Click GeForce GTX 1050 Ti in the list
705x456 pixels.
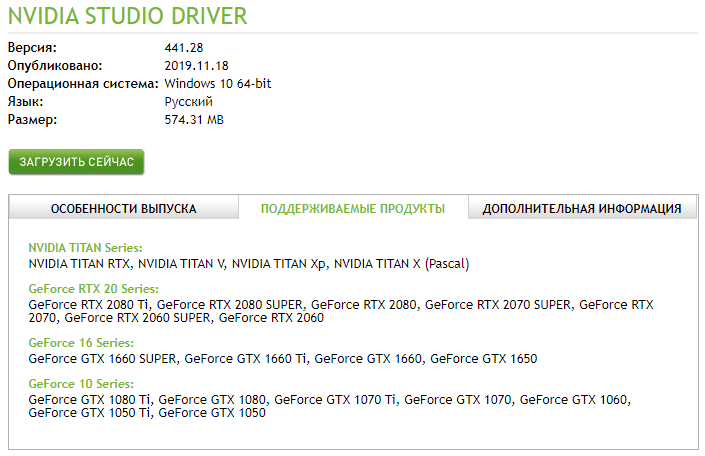point(89,412)
